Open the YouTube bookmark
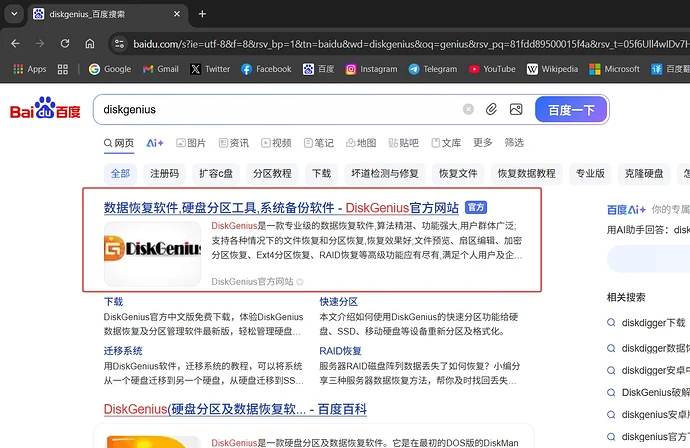This screenshot has height=448, width=690. [492, 69]
